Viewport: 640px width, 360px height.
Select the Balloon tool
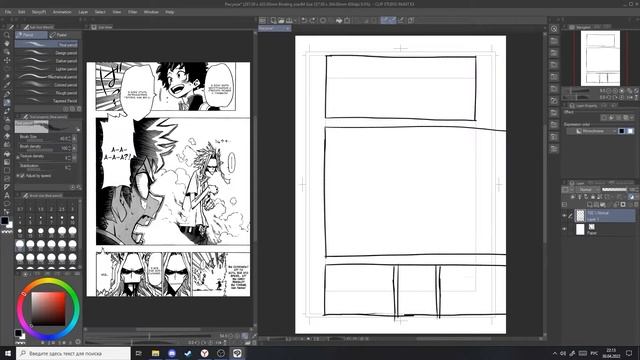click(x=7, y=204)
